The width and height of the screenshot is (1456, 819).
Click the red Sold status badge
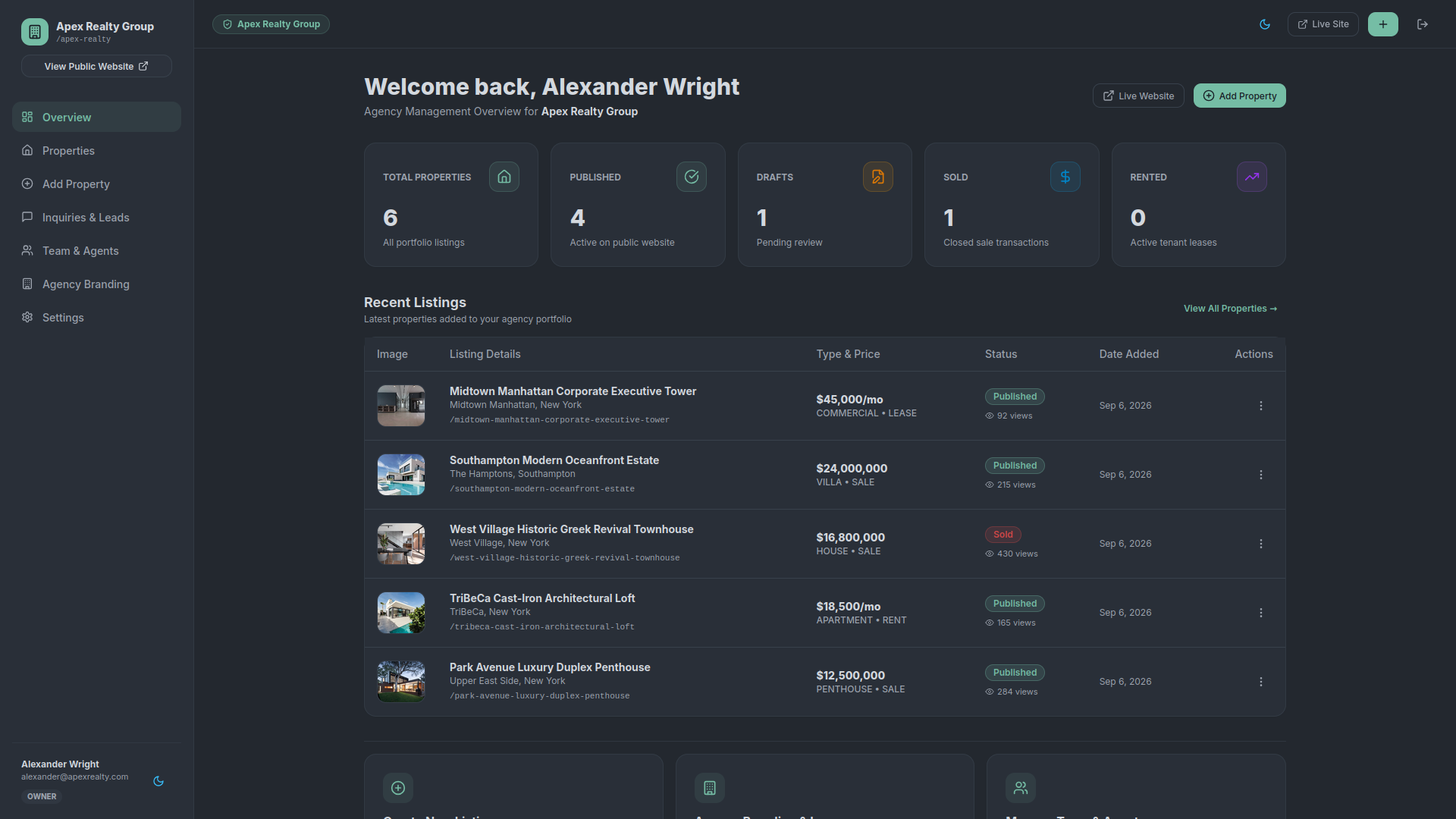(1003, 535)
